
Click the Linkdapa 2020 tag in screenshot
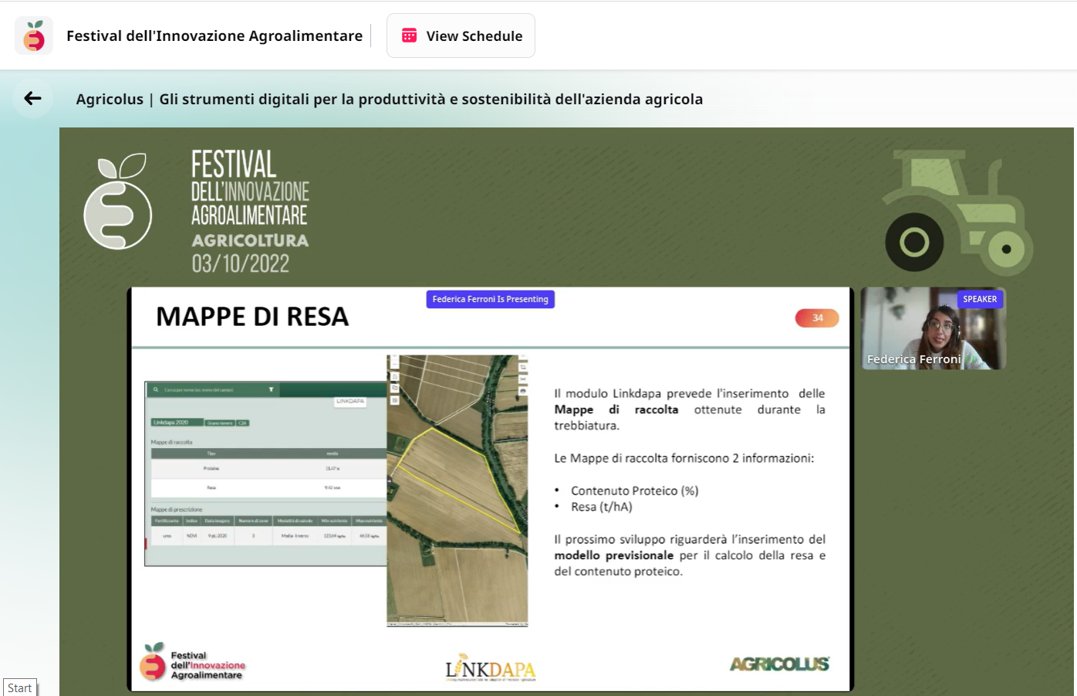click(x=177, y=423)
